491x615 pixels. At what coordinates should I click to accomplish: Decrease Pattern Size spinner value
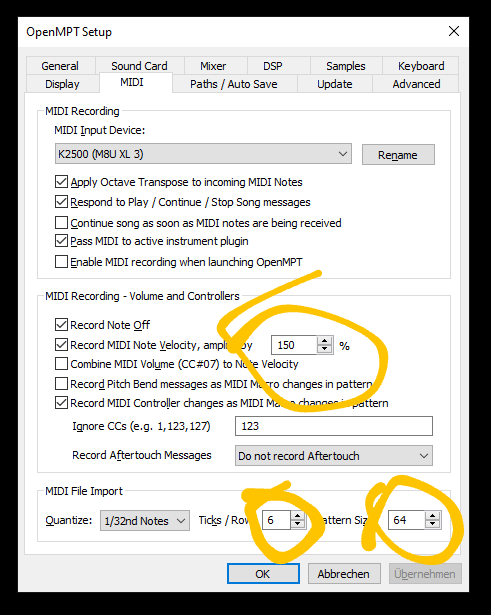click(432, 524)
